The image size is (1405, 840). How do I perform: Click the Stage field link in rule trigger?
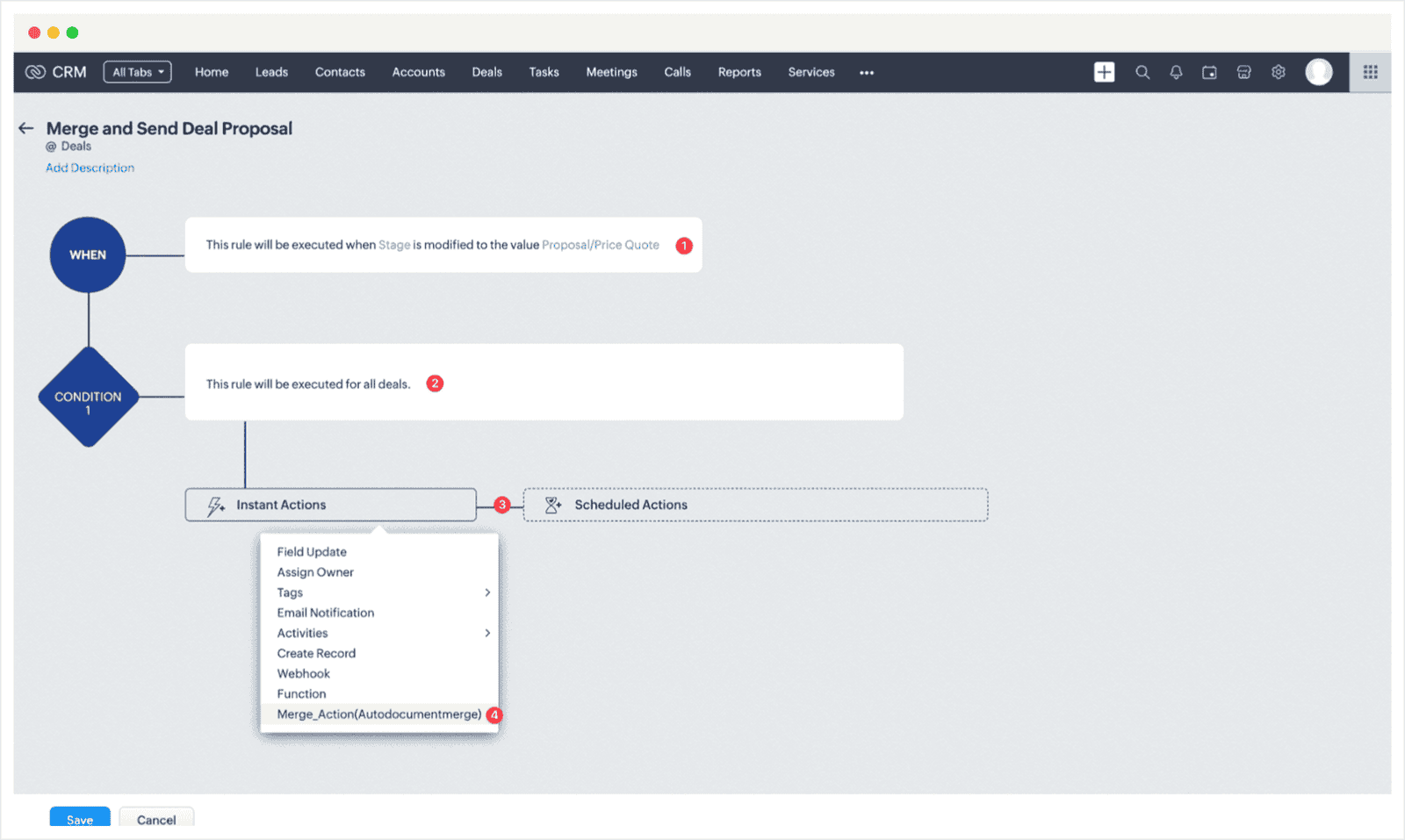point(394,245)
